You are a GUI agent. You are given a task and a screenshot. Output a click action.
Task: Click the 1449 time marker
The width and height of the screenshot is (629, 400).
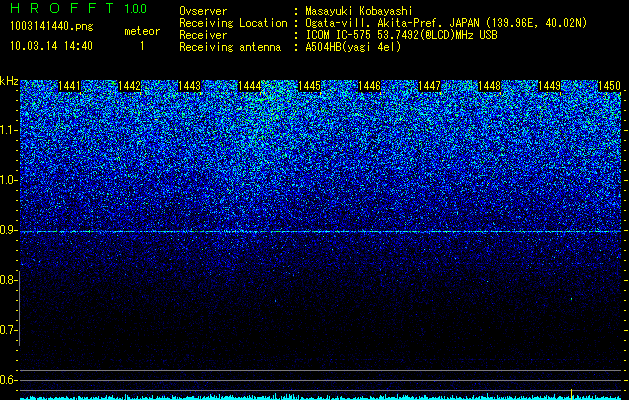[550, 86]
